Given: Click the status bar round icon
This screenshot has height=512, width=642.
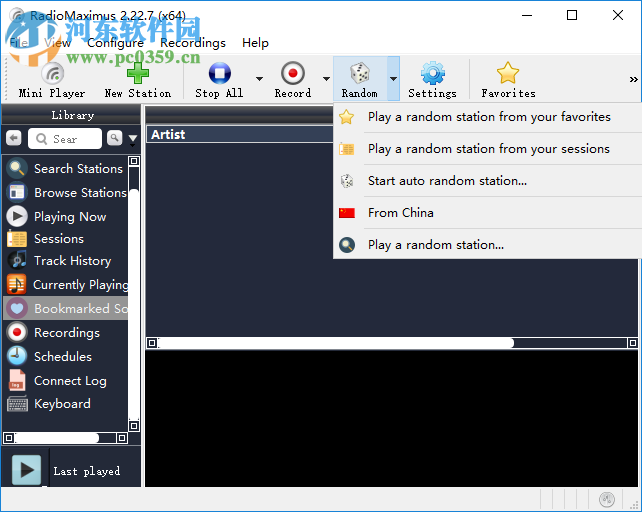Looking at the screenshot, I should pyautogui.click(x=607, y=499).
